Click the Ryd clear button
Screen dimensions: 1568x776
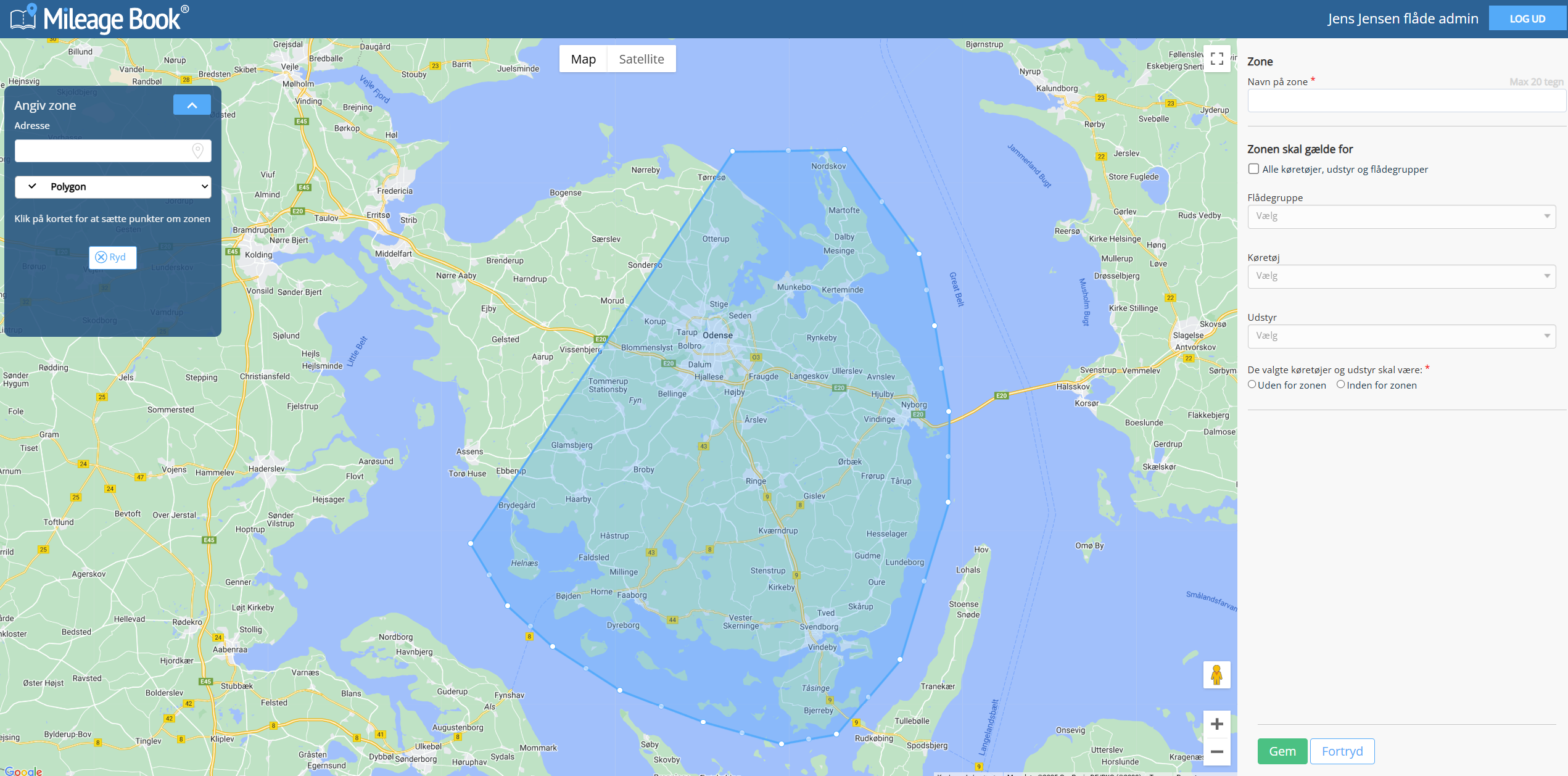pyautogui.click(x=112, y=257)
